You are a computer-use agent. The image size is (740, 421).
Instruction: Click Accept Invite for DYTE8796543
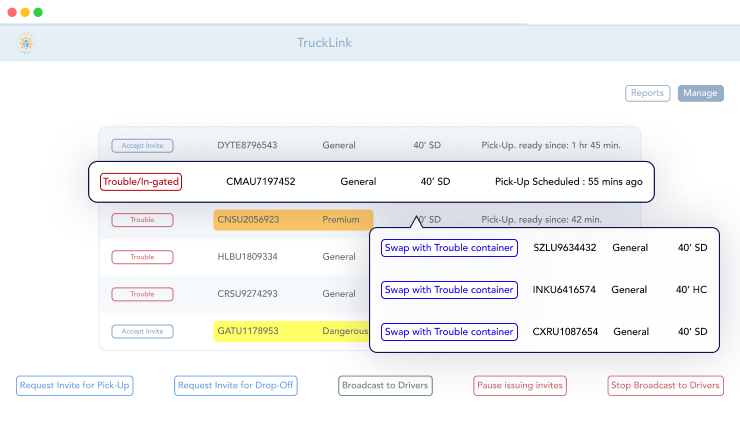tap(142, 145)
